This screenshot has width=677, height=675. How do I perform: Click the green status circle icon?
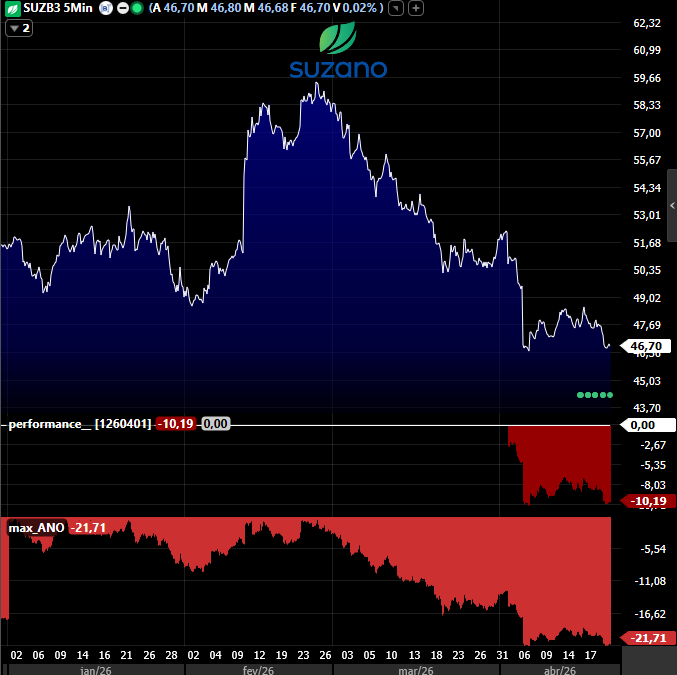pos(137,8)
